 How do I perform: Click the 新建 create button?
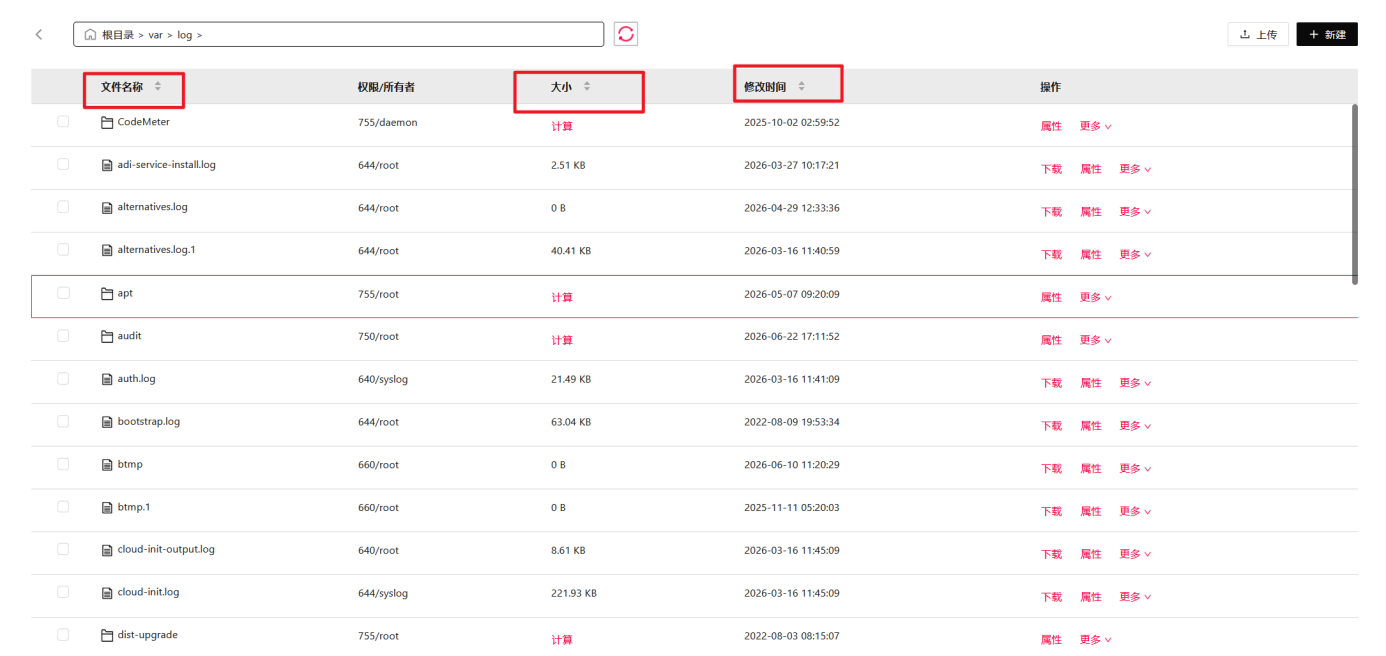point(1327,34)
